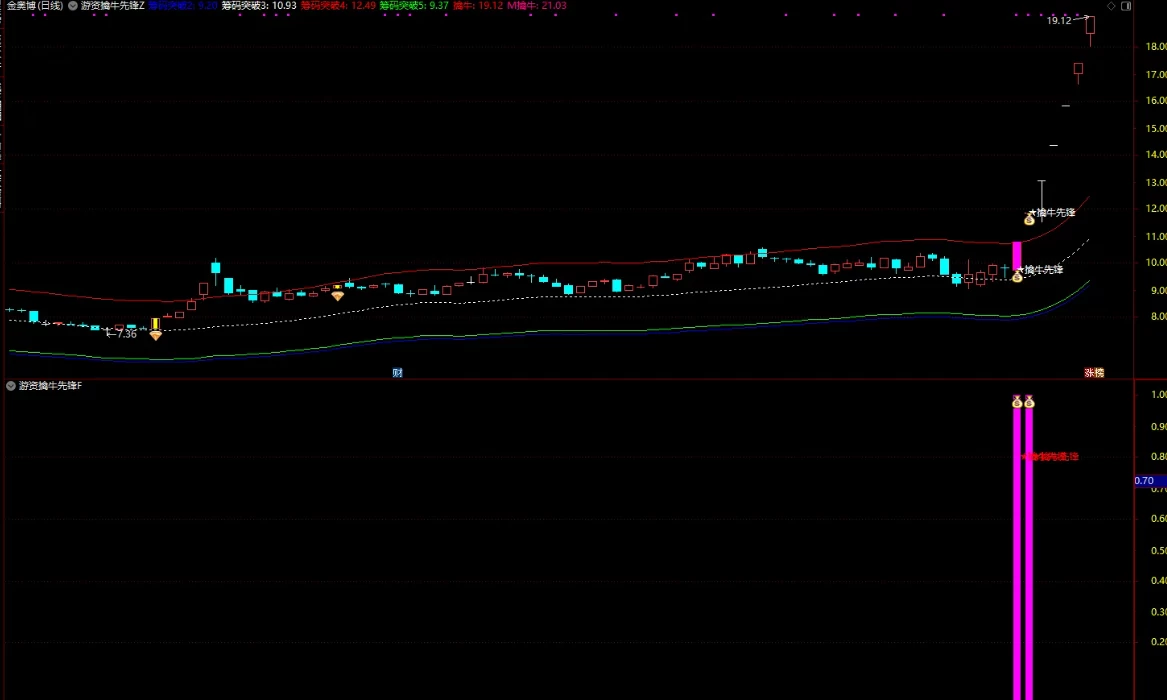Click the 游资擒牛先锋Z main indicator title
The image size is (1167, 700).
click(112, 6)
